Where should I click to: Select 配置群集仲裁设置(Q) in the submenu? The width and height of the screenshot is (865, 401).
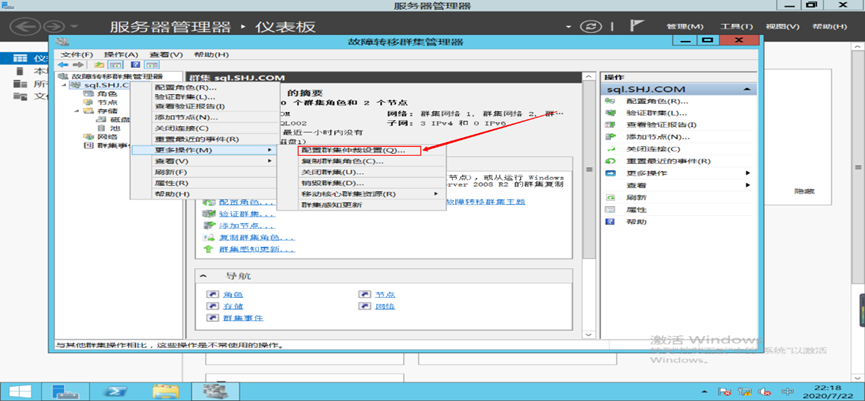click(359, 150)
